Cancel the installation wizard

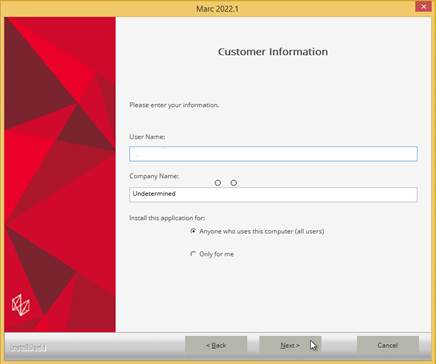388,345
